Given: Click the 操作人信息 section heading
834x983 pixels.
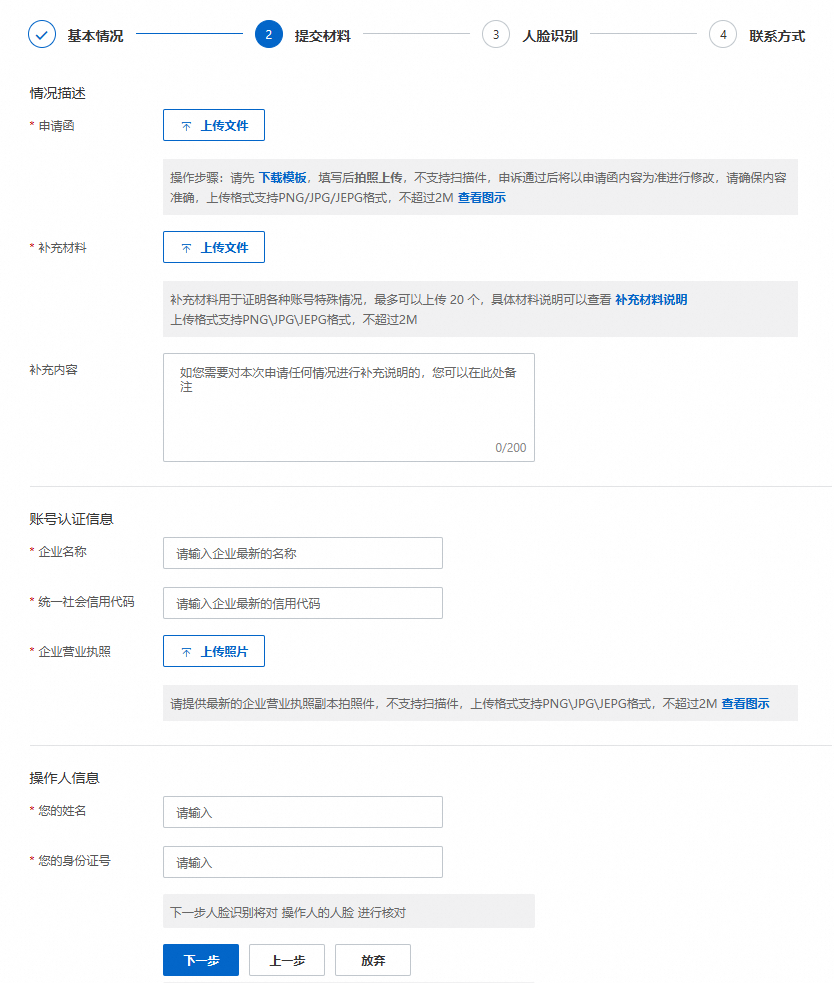Looking at the screenshot, I should [65, 778].
